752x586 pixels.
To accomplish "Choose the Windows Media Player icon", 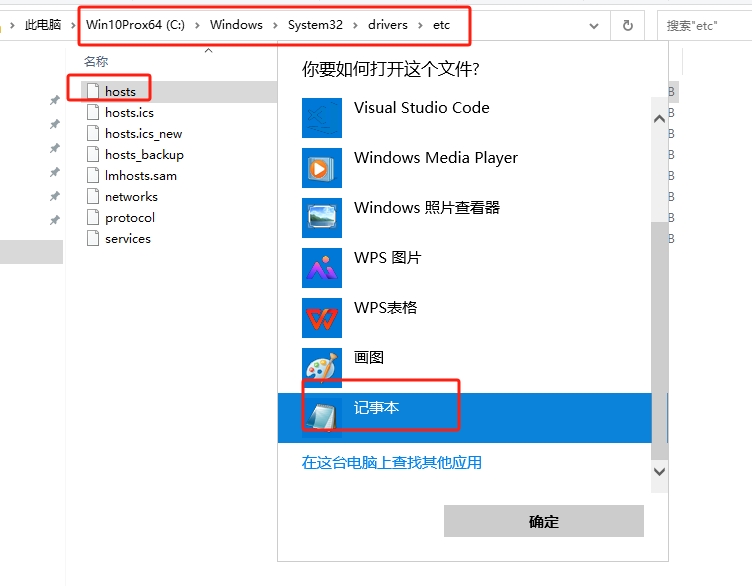I will [322, 168].
